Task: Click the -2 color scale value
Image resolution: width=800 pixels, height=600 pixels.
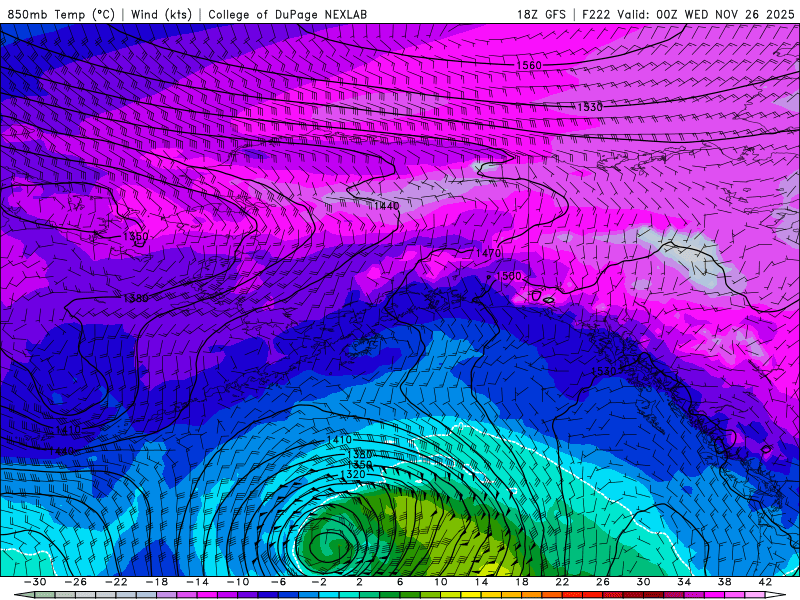Action: [319, 582]
